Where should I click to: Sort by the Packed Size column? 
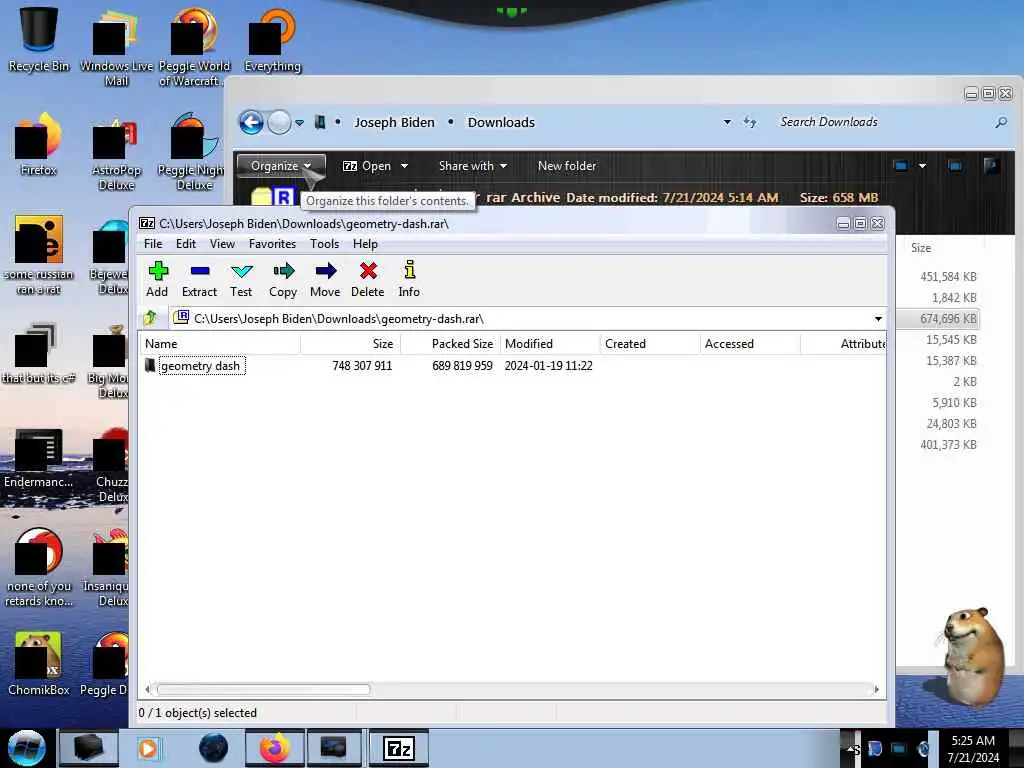(x=451, y=344)
